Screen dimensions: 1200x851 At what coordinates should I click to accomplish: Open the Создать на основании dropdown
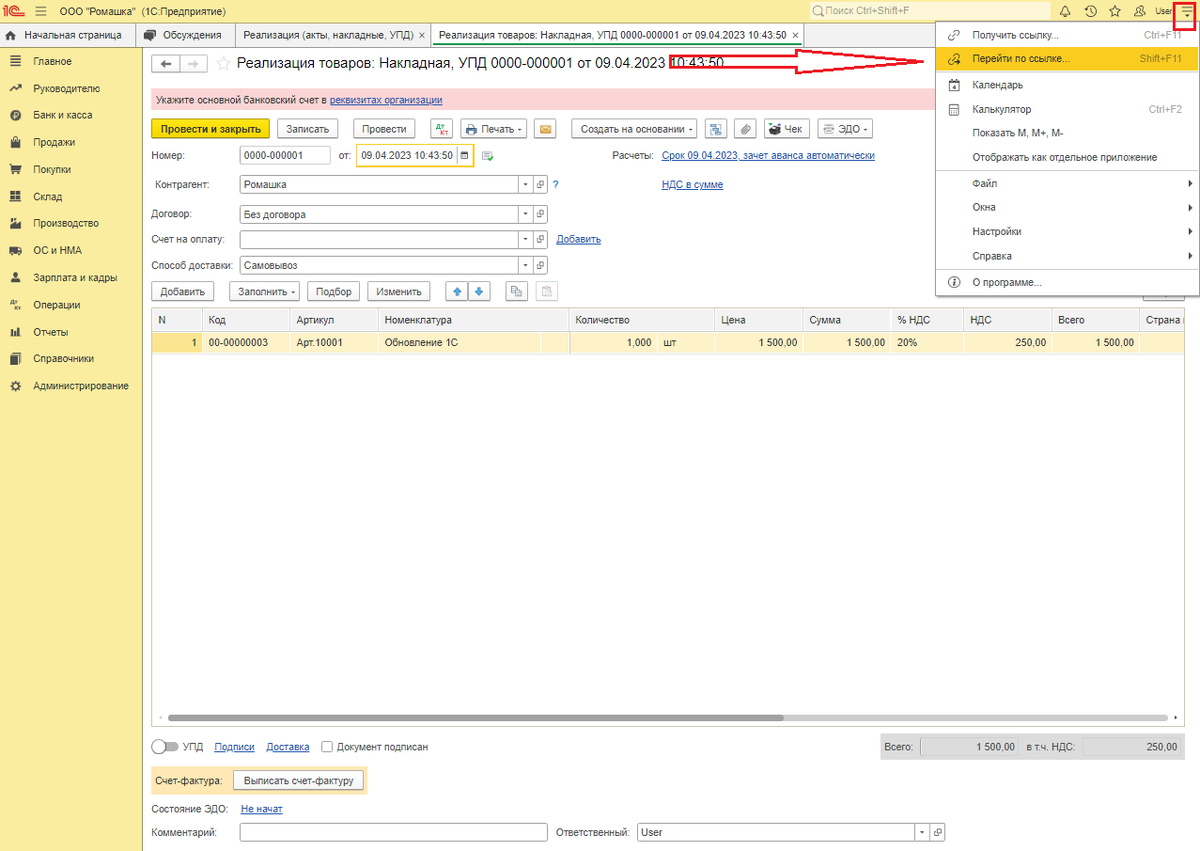point(634,129)
